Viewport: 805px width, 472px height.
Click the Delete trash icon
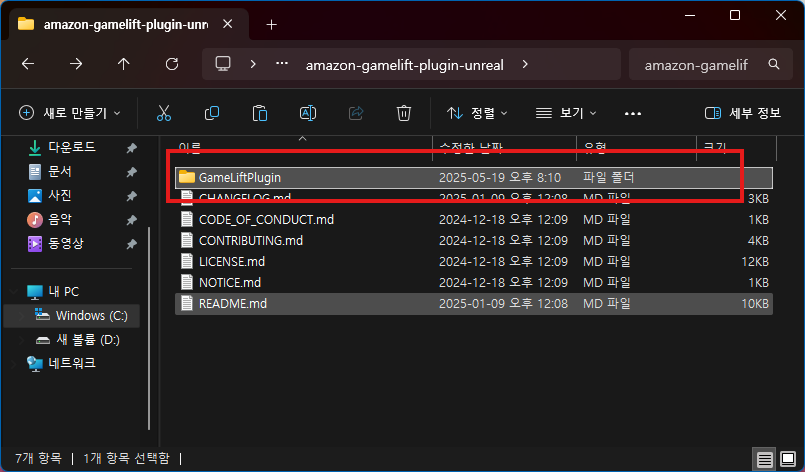[404, 113]
